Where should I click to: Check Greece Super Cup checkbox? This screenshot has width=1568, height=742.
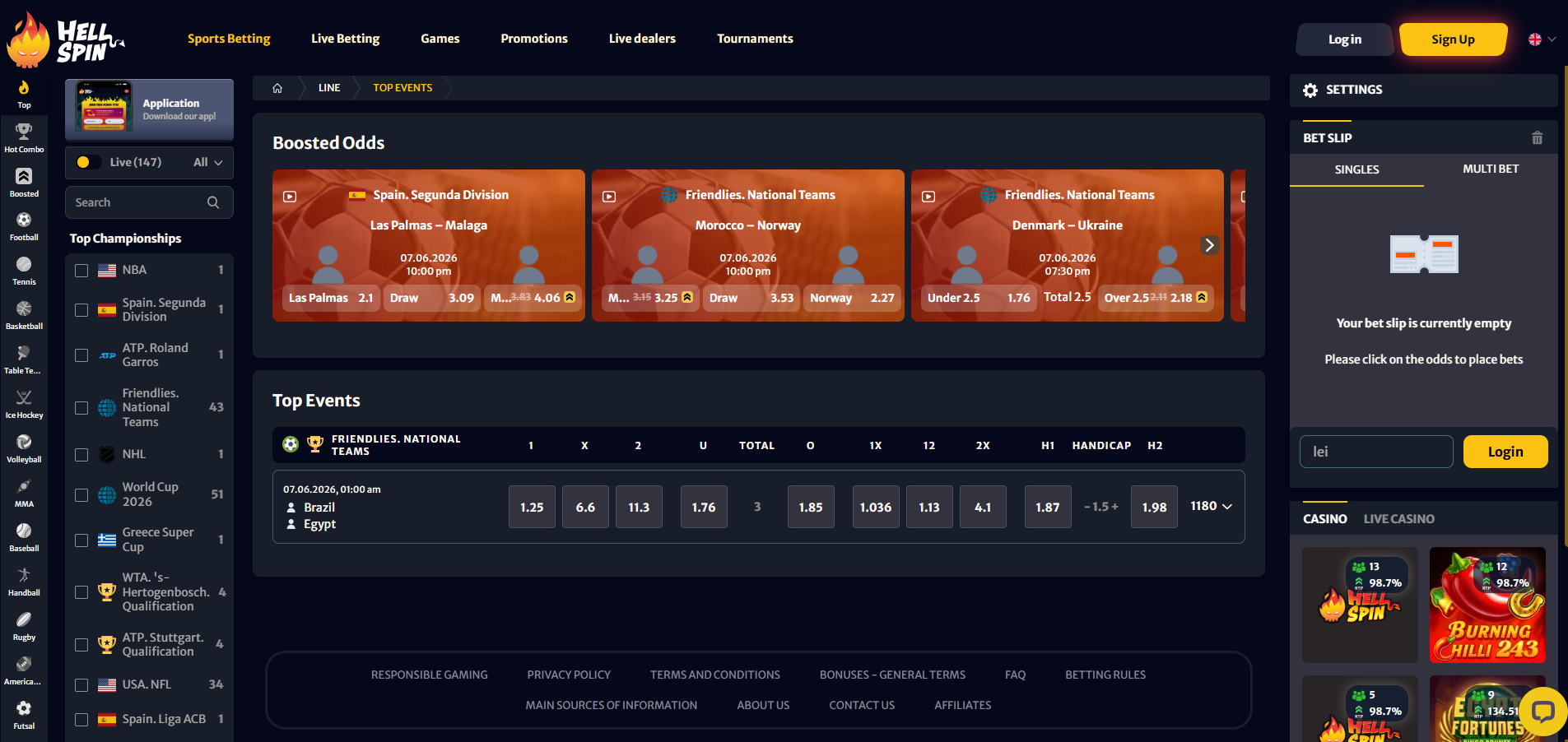coord(81,540)
